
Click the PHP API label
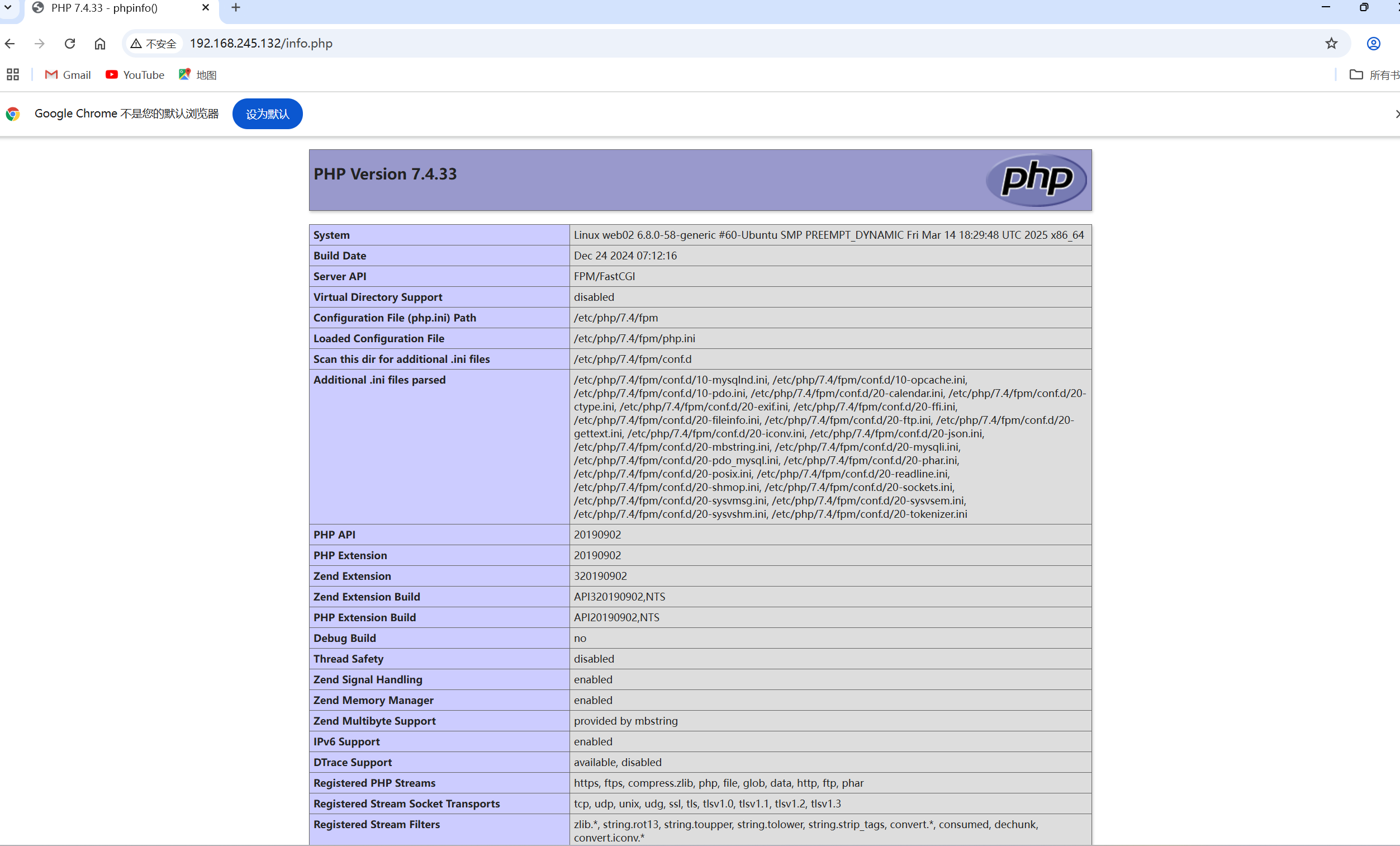pos(334,535)
